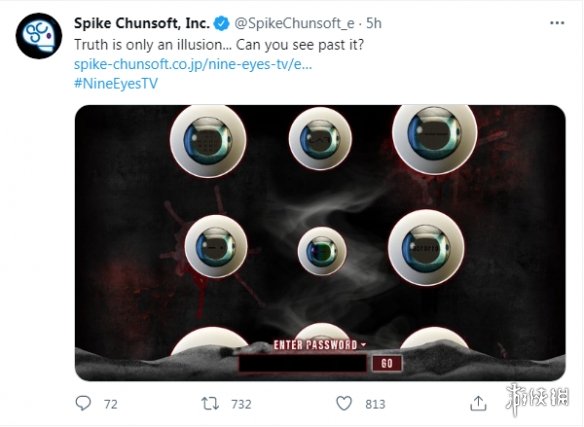584x427 pixels.
Task: Click the password input field
Action: pyautogui.click(x=303, y=363)
